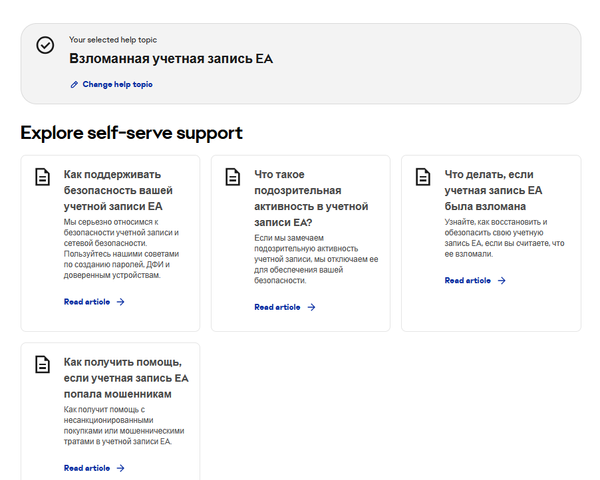Screen dimensions: 600x480
Task: Click the checkmark icon beside selected help topic
Action: click(x=45, y=45)
